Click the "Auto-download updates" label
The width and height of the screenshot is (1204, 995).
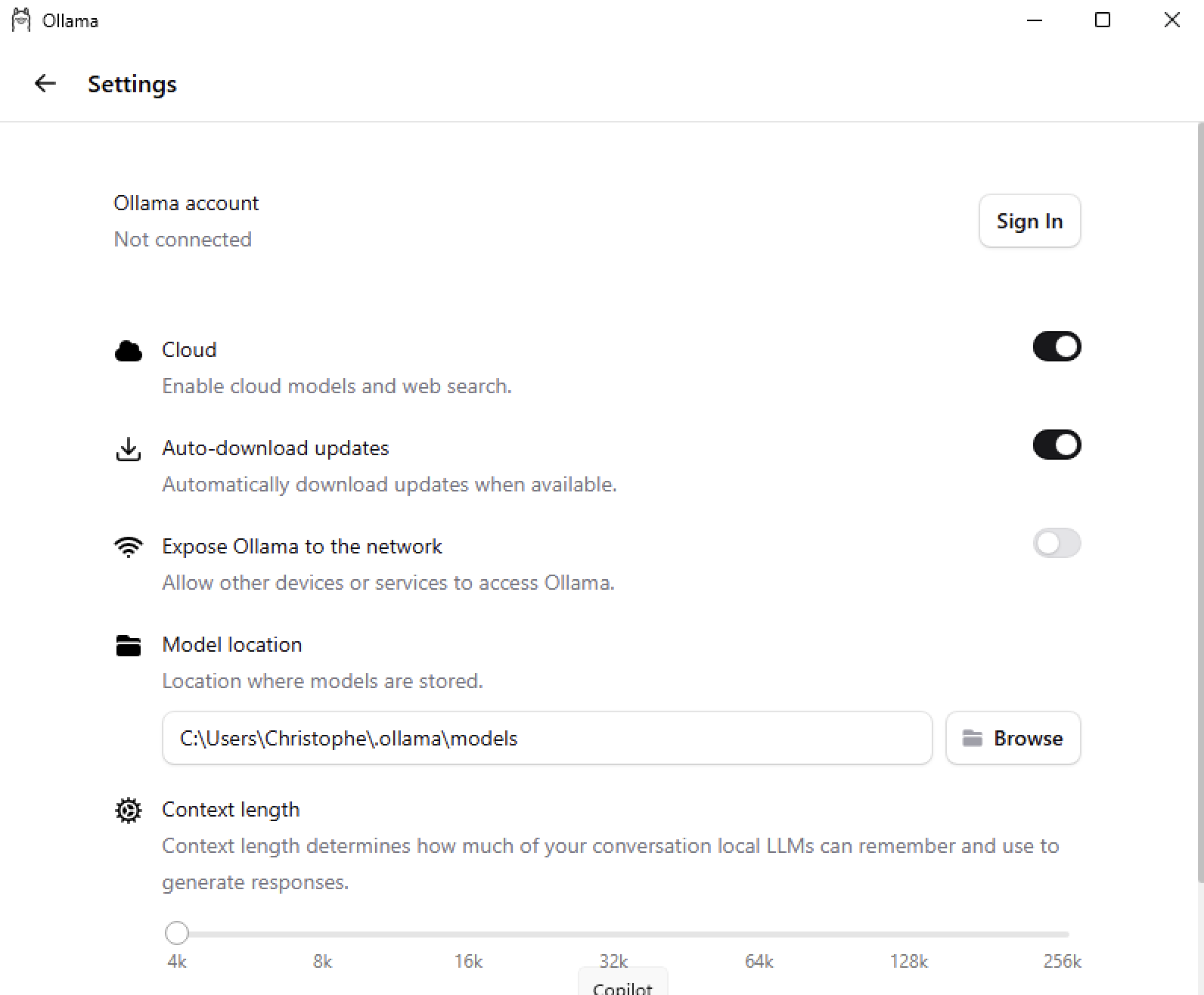tap(275, 448)
